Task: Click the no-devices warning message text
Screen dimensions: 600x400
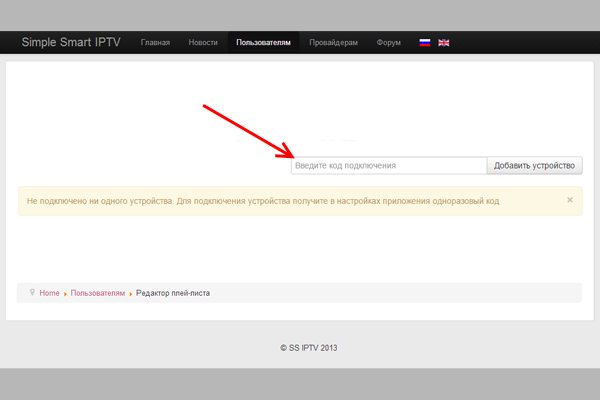Action: (262, 201)
